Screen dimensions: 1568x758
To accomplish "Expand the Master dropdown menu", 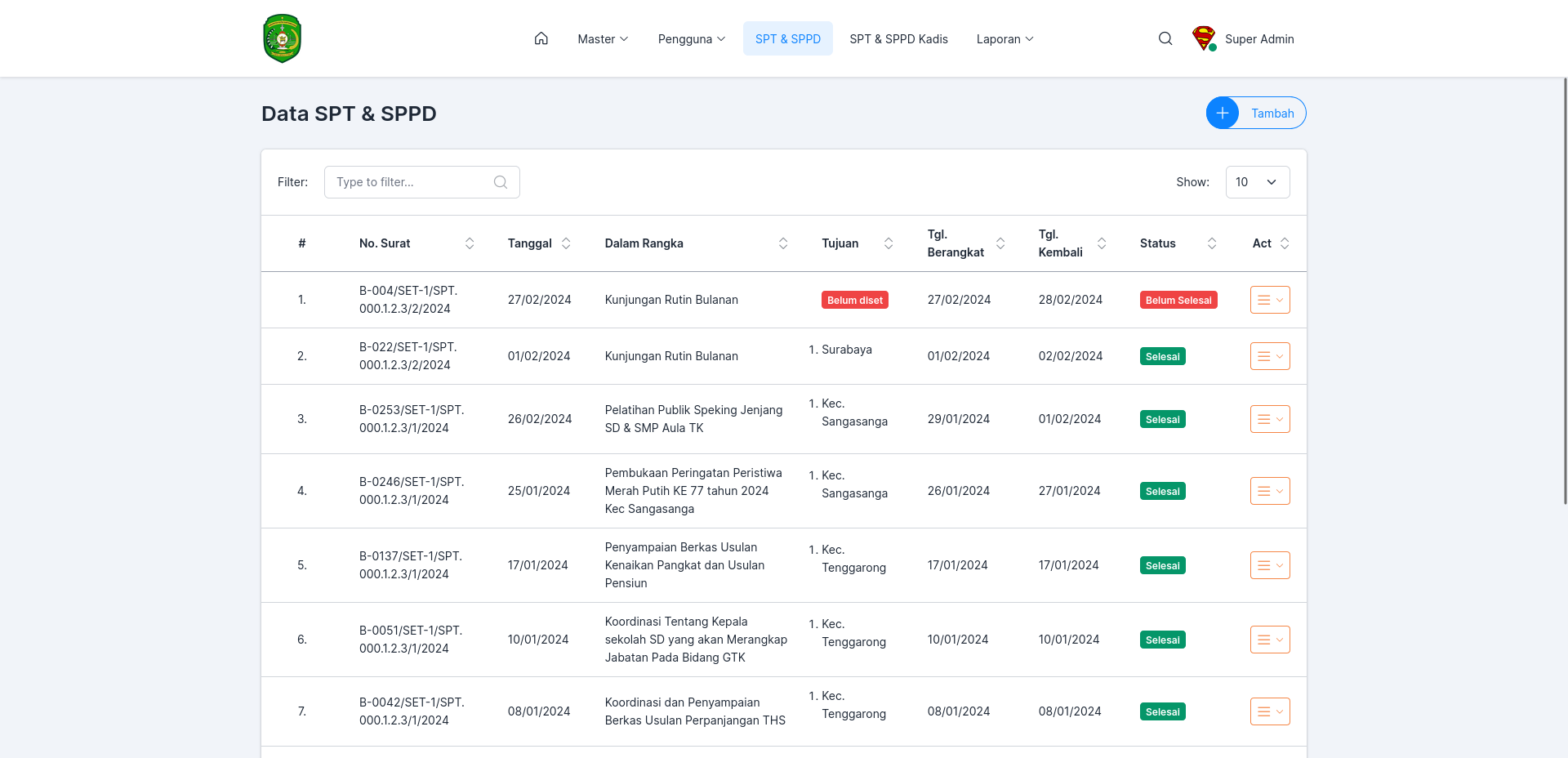I will 603,38.
